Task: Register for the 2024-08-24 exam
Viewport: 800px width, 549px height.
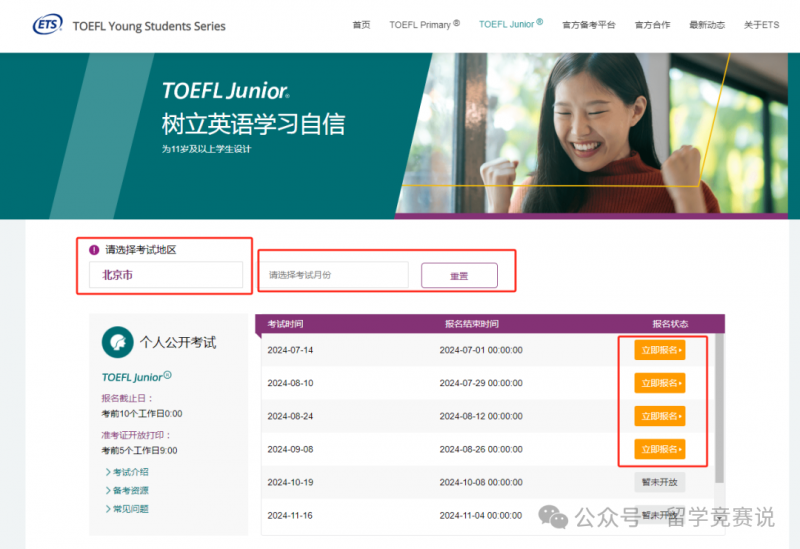Action: click(660, 416)
